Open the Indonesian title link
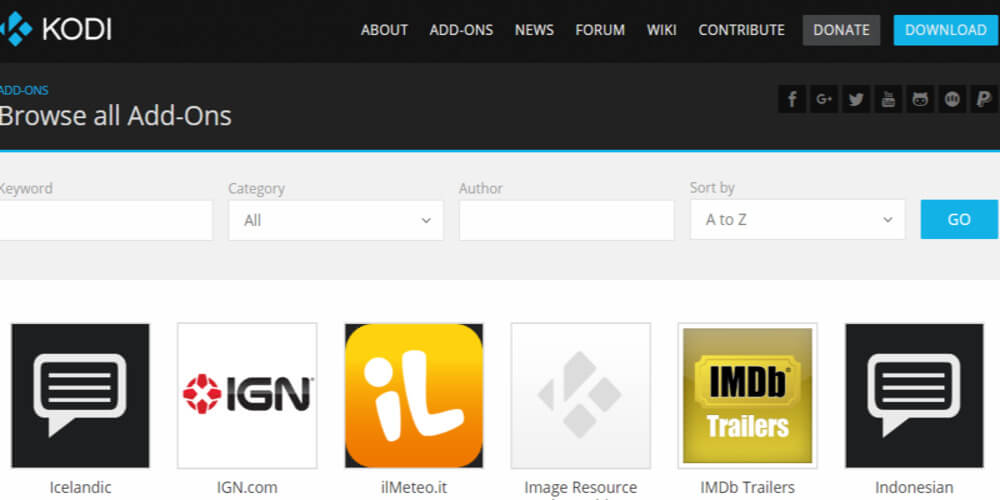1000x500 pixels. tap(915, 488)
